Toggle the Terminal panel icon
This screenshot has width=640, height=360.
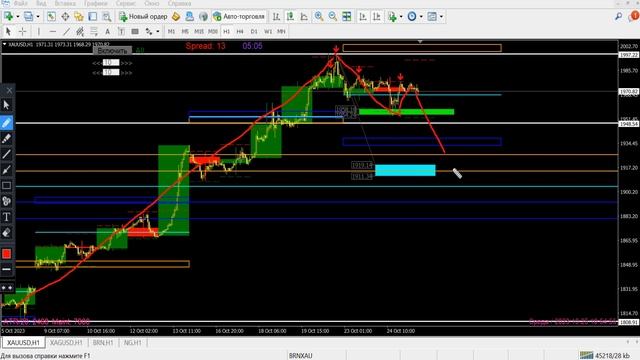pyautogui.click(x=93, y=16)
